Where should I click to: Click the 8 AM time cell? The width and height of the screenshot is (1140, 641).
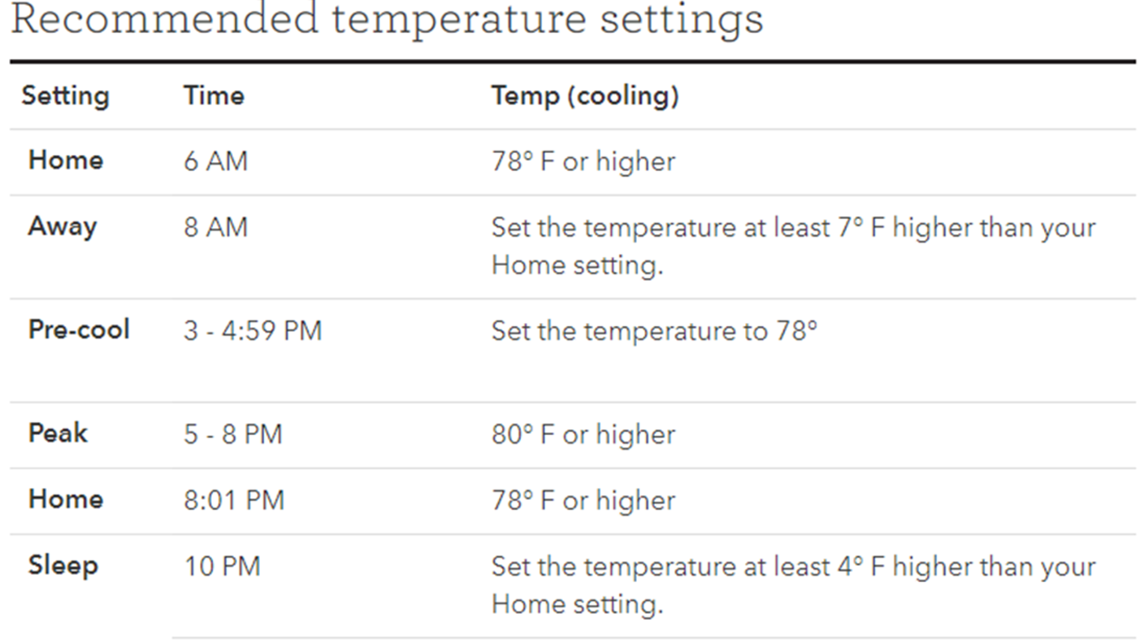(x=216, y=227)
